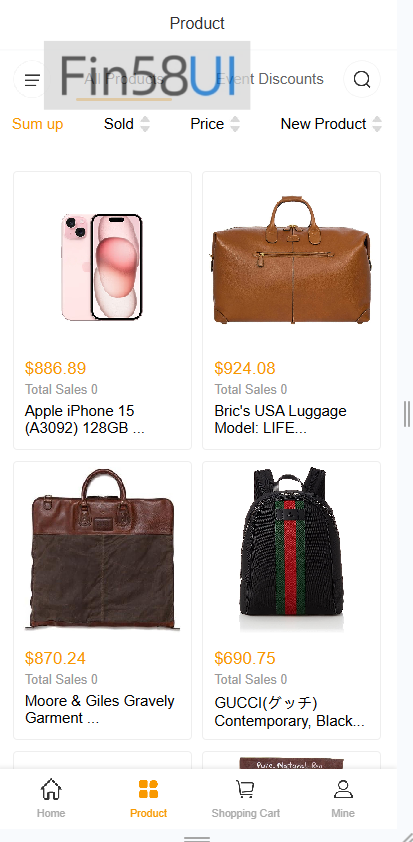The height and width of the screenshot is (842, 413).
Task: View the Moore & Giles garment bag image
Action: click(x=102, y=550)
